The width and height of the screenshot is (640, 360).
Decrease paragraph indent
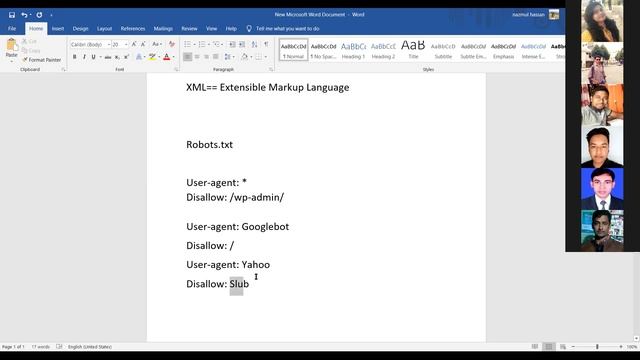pyautogui.click(x=232, y=44)
